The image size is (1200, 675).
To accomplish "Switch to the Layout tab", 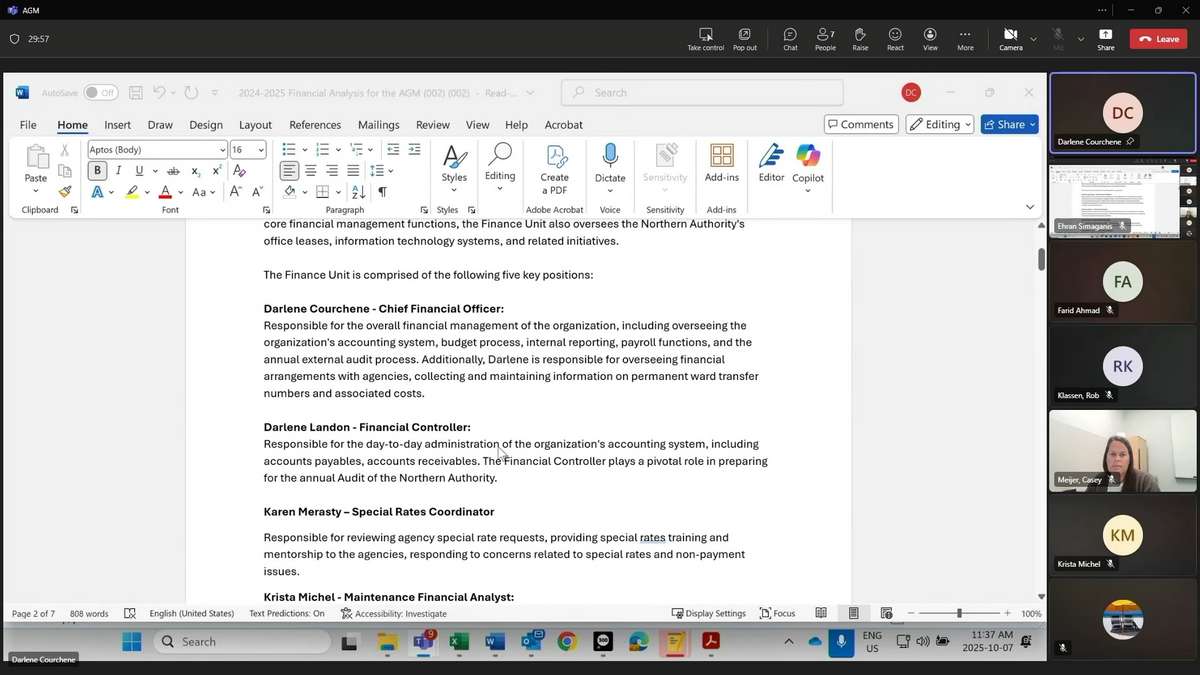I will 255,125.
